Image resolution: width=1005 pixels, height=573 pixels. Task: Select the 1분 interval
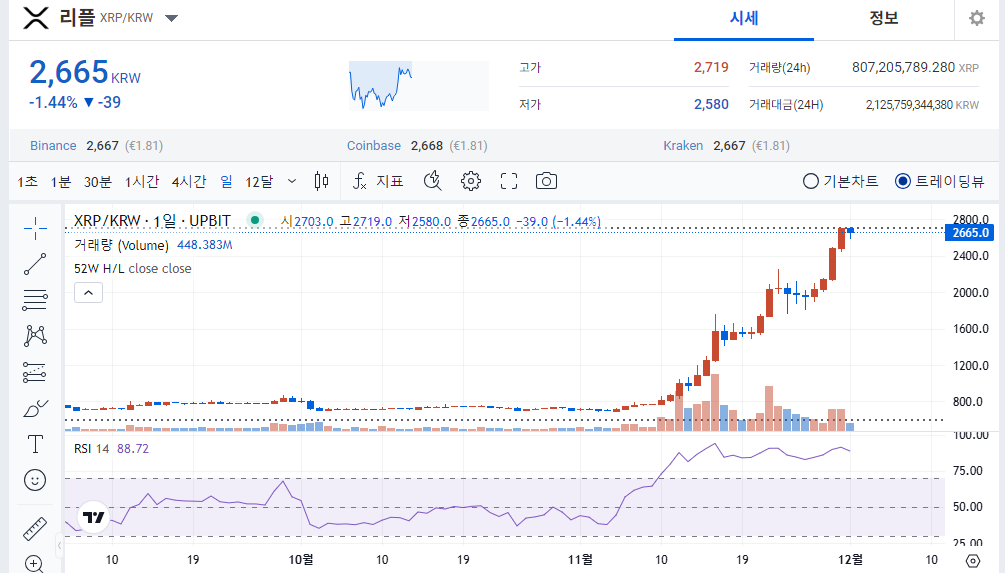61,182
